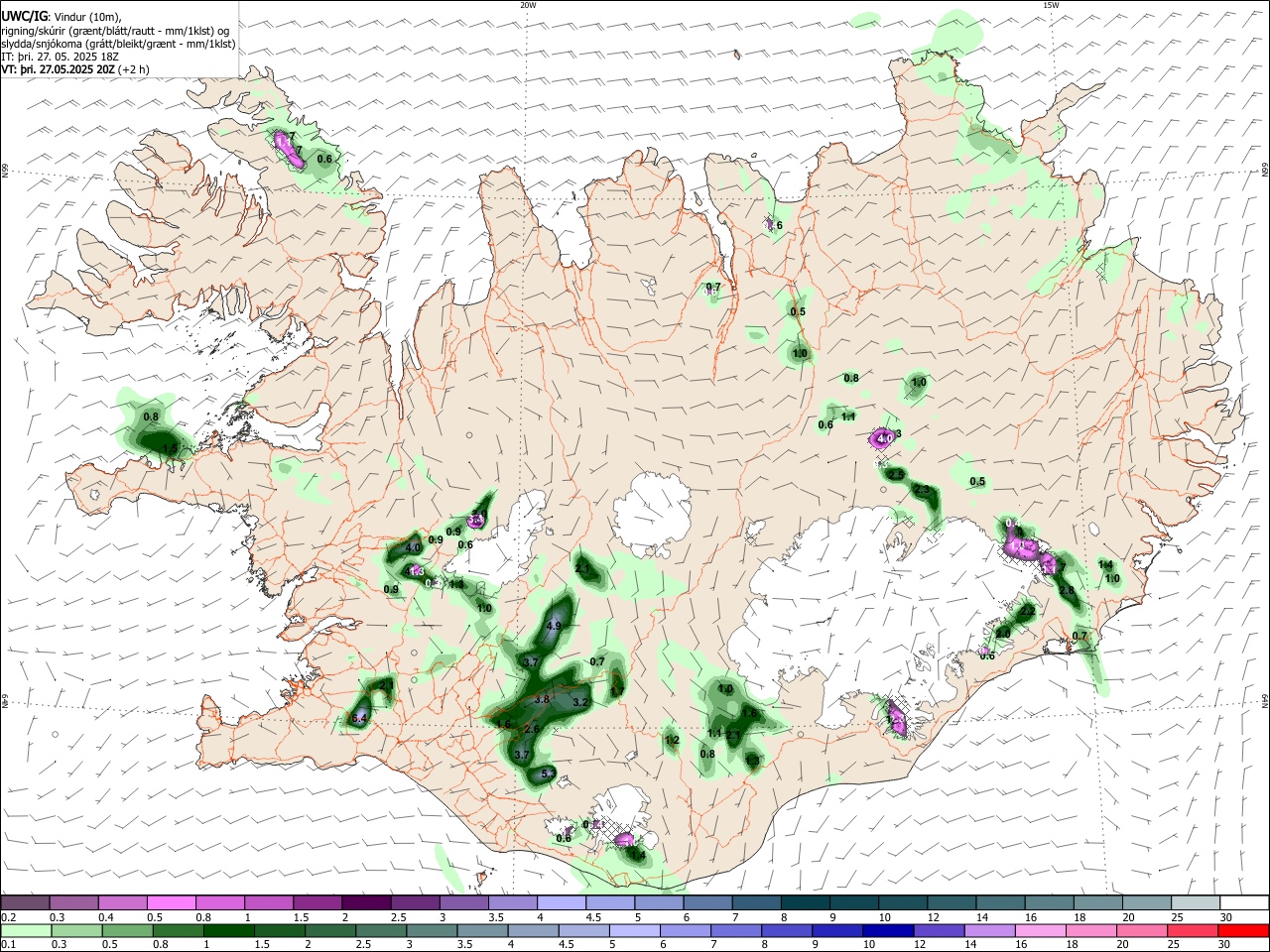The height and width of the screenshot is (952, 1270).
Task: Click the lightest green legend swatch labeled 0.1
Action: click(26, 930)
